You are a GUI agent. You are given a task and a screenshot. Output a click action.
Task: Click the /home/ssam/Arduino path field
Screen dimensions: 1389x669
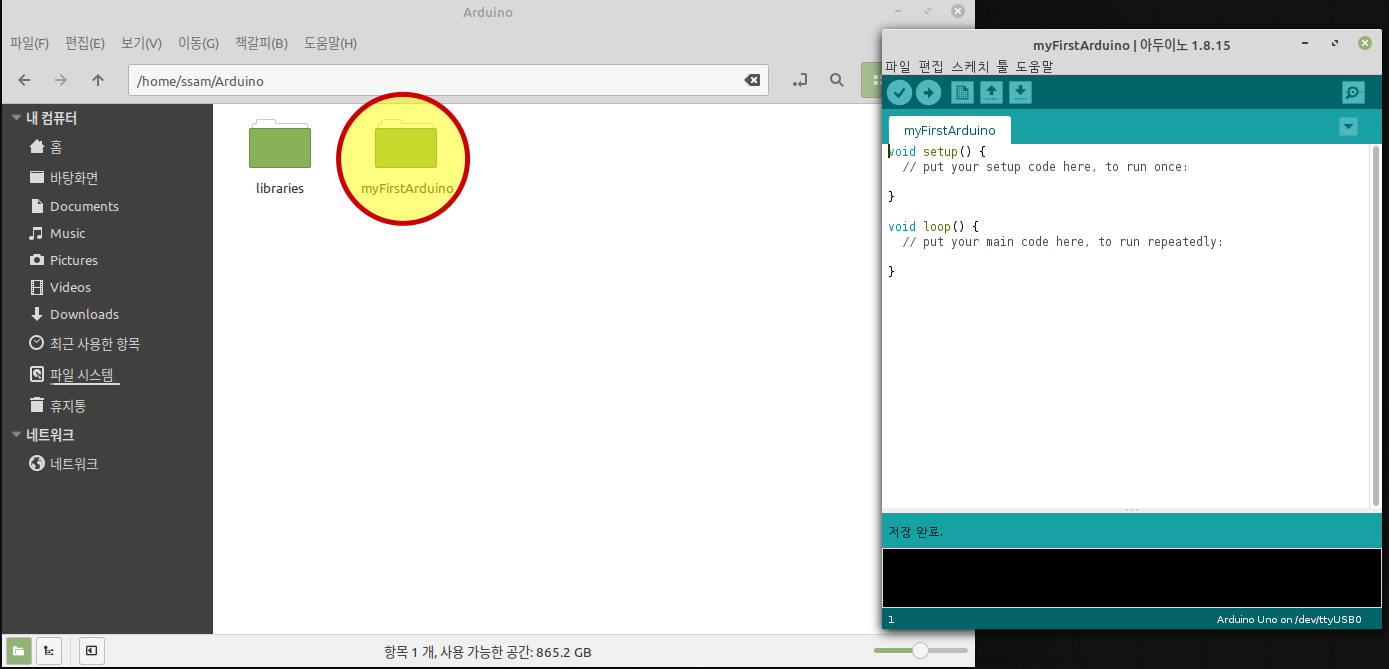[448, 81]
